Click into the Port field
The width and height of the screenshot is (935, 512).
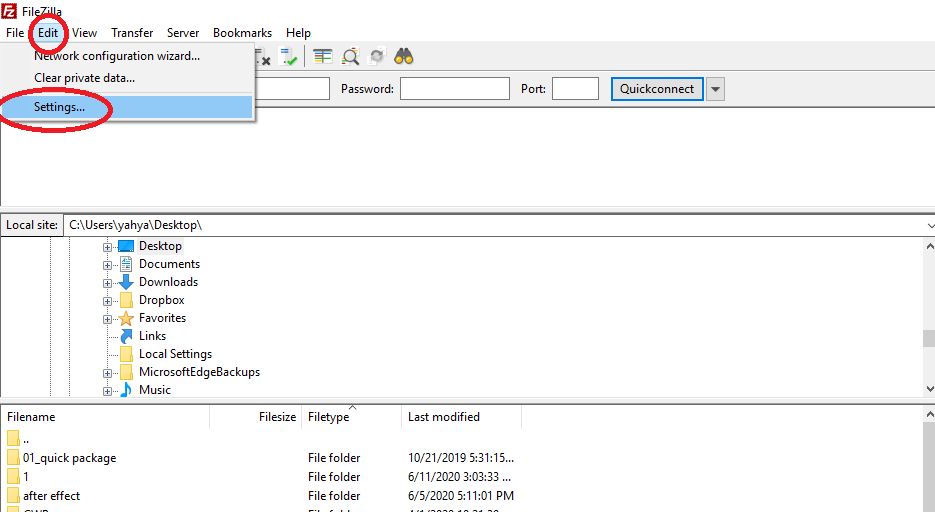575,89
